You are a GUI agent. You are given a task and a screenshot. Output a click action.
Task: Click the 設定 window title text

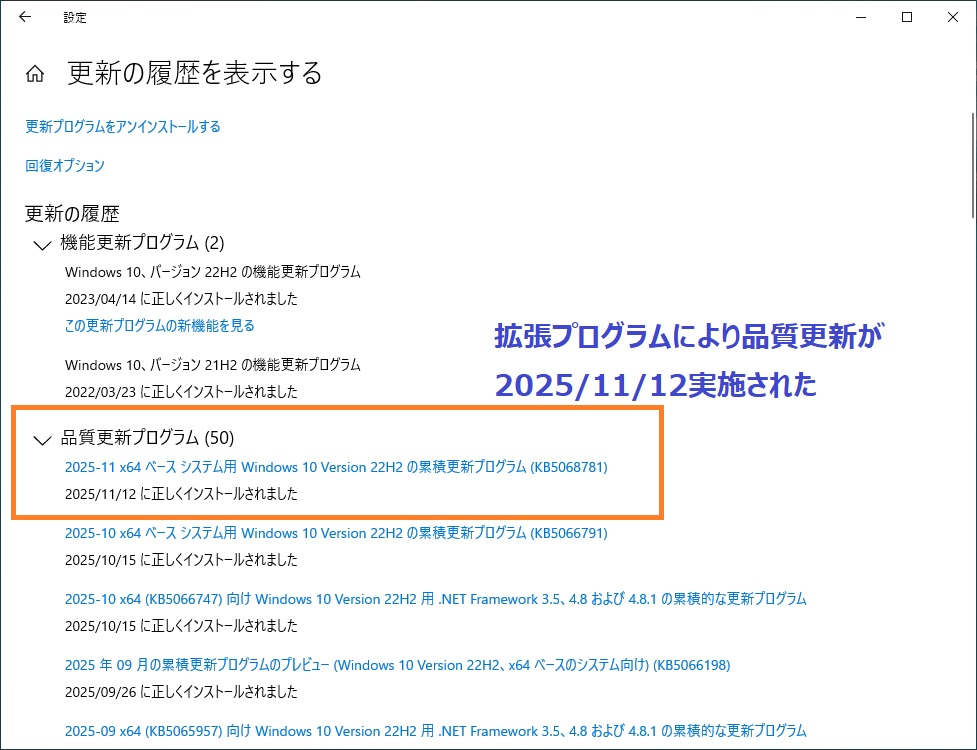tap(75, 17)
